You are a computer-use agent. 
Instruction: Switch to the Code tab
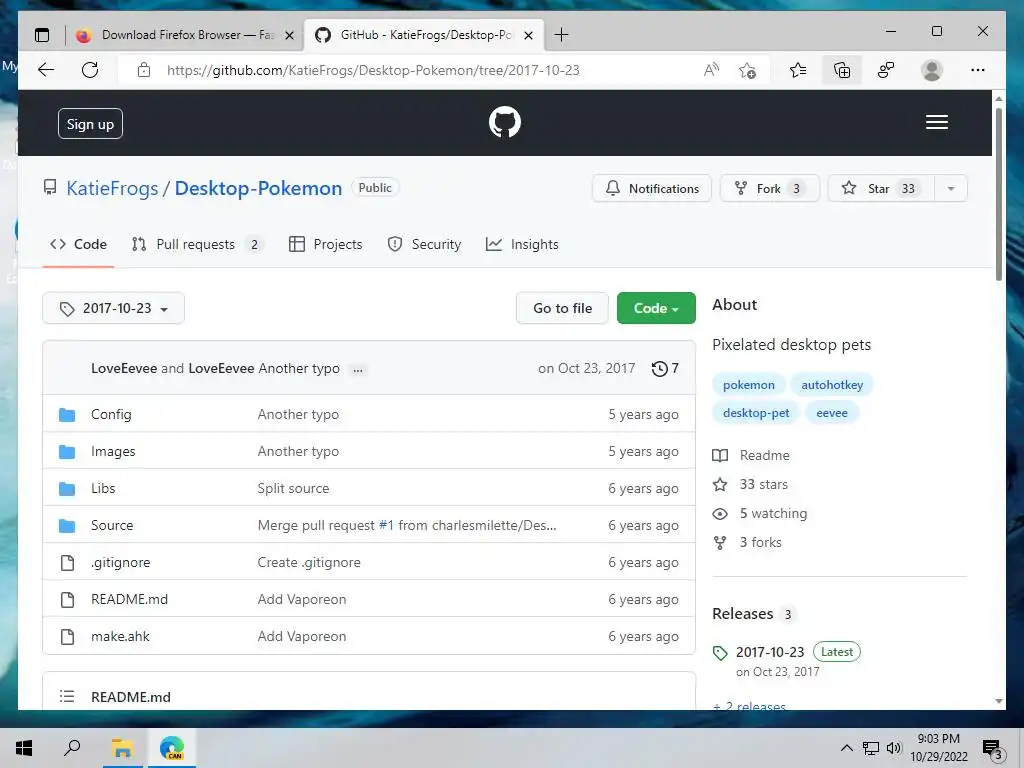[x=78, y=244]
